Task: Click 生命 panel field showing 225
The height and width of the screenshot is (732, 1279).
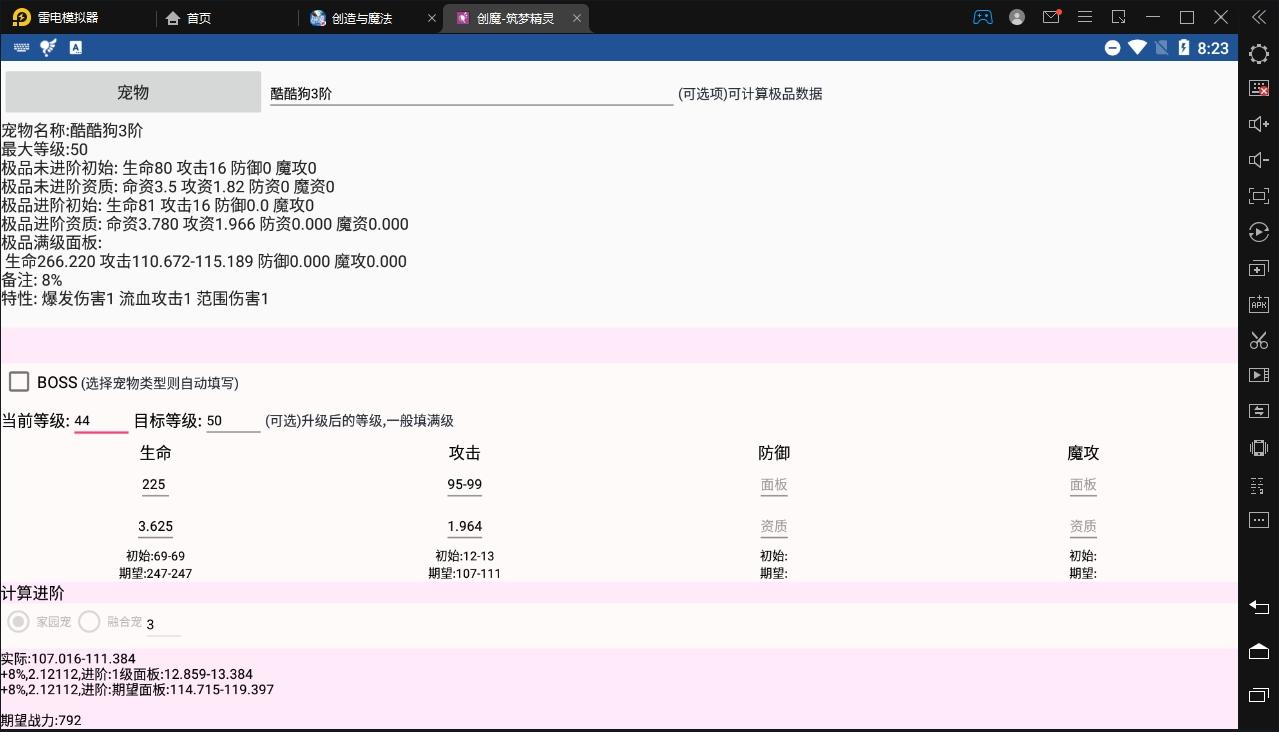Action: tap(154, 484)
